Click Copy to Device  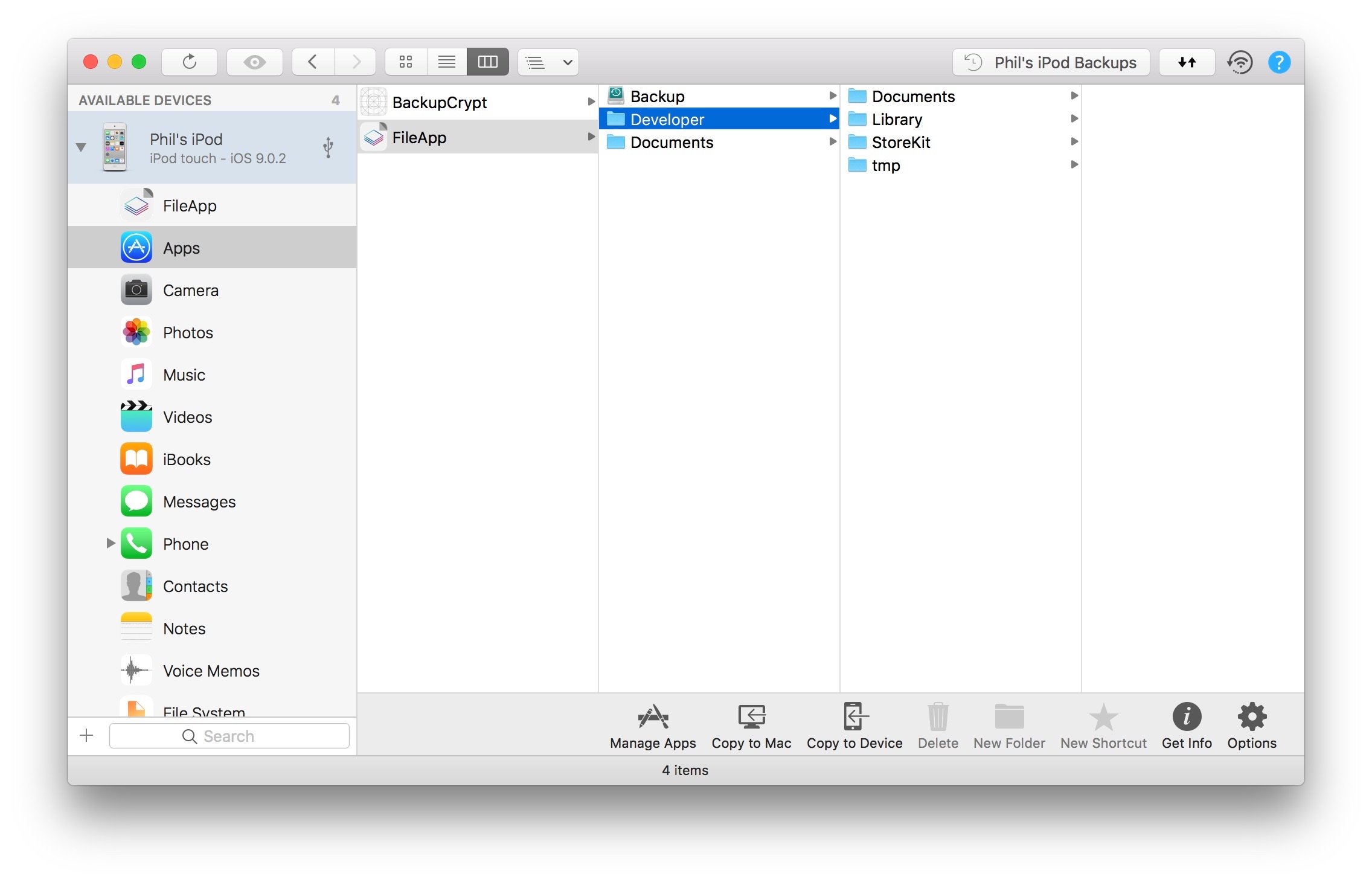click(854, 726)
